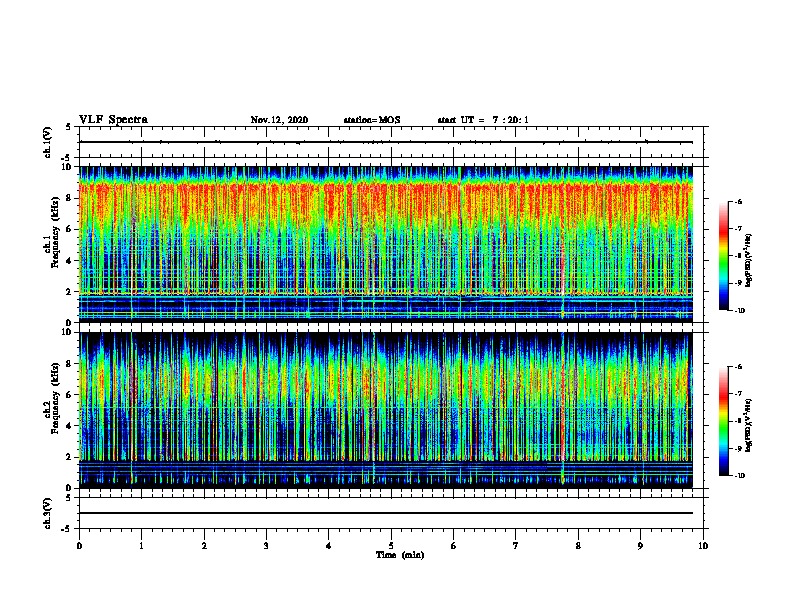
Task: Click the "-6" label on ch.2 colorbar
Action: [738, 367]
